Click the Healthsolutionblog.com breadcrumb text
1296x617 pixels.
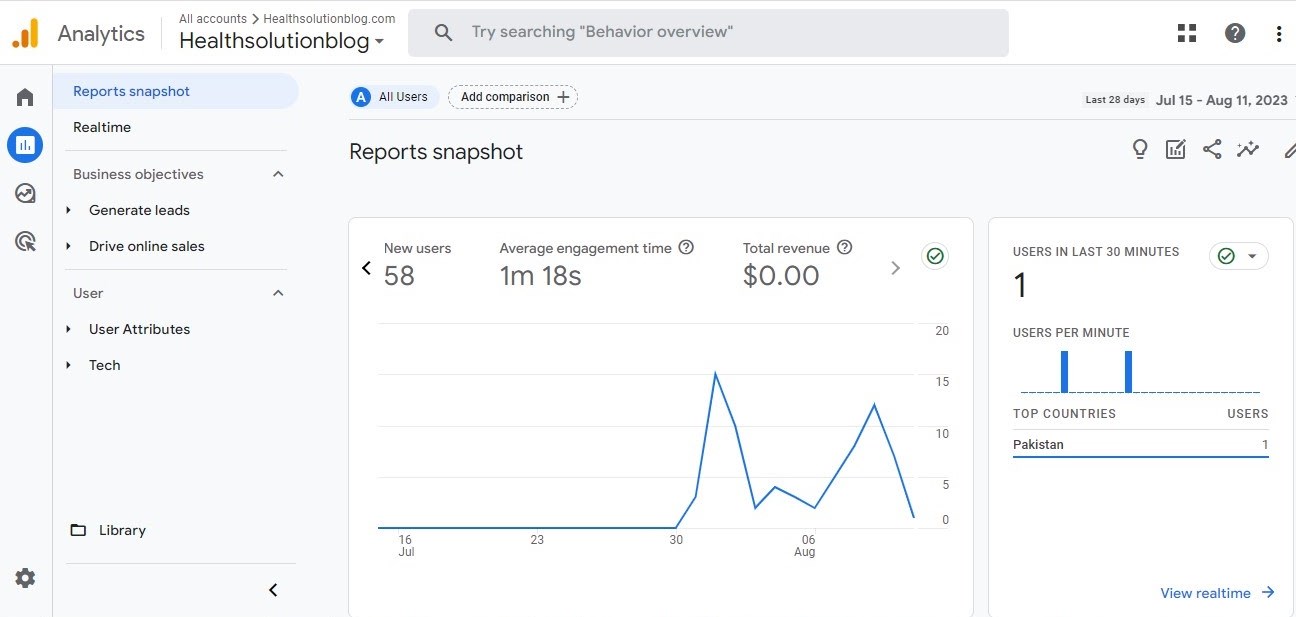coord(329,18)
